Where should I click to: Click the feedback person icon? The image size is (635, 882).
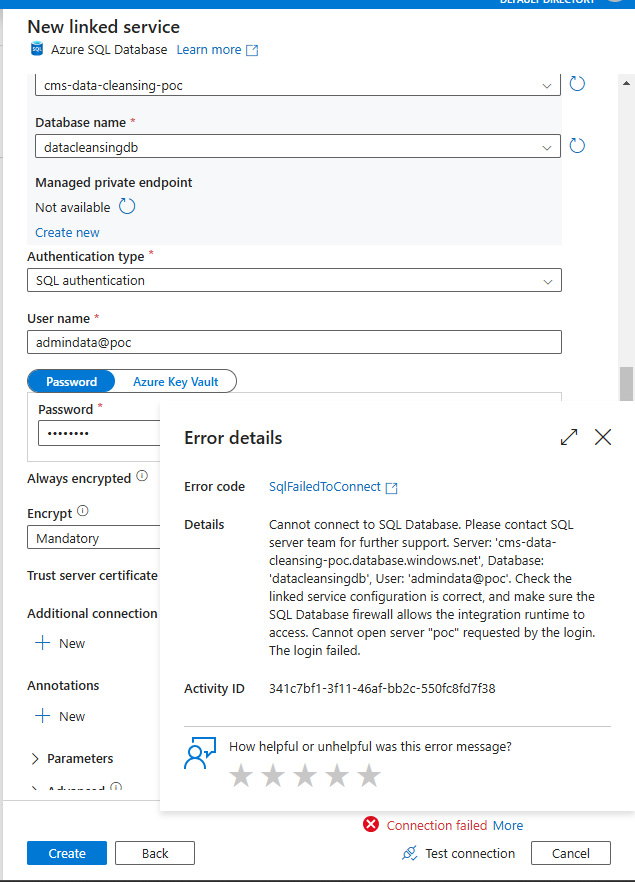click(200, 753)
